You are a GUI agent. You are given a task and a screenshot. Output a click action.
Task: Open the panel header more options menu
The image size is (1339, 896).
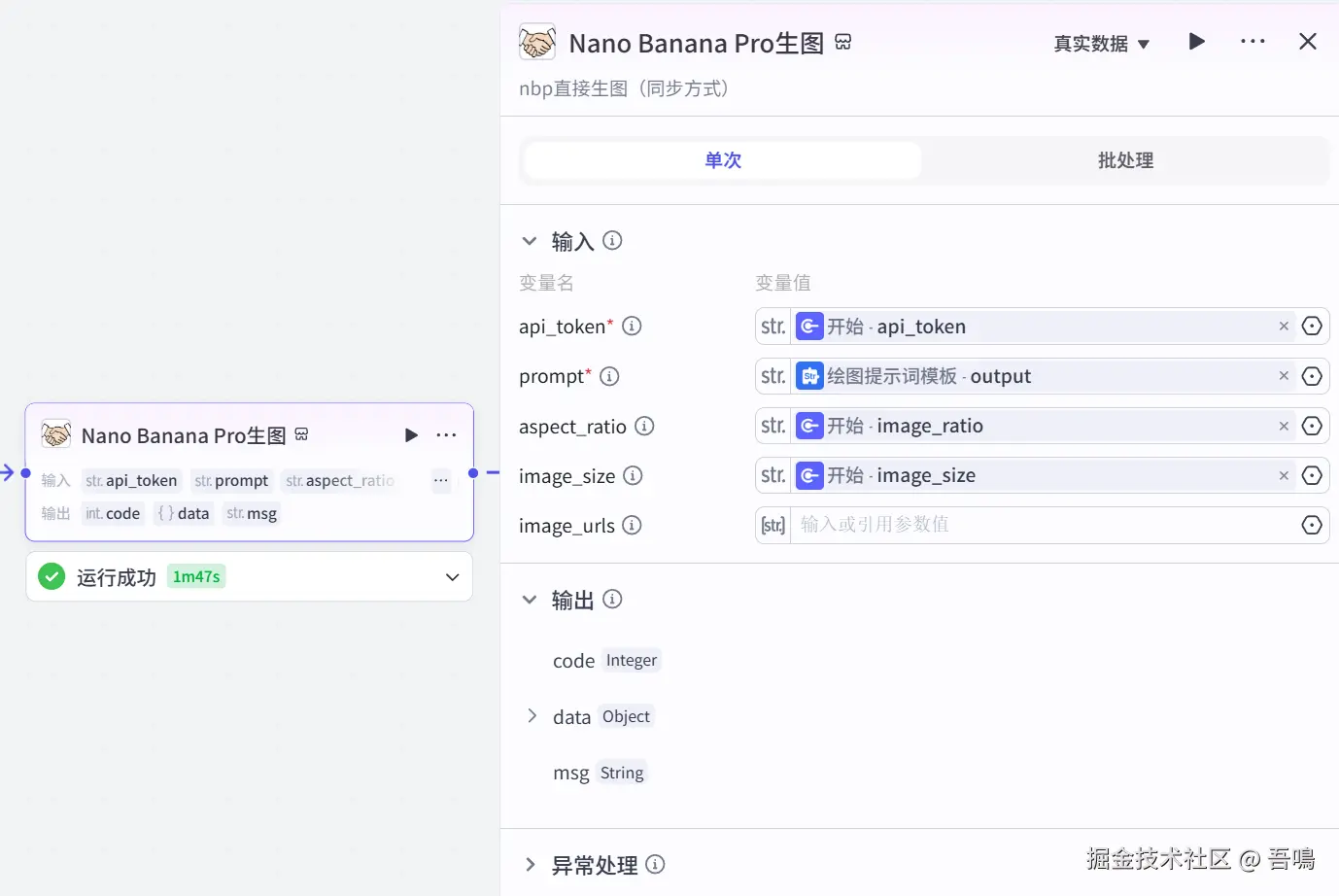click(1253, 41)
